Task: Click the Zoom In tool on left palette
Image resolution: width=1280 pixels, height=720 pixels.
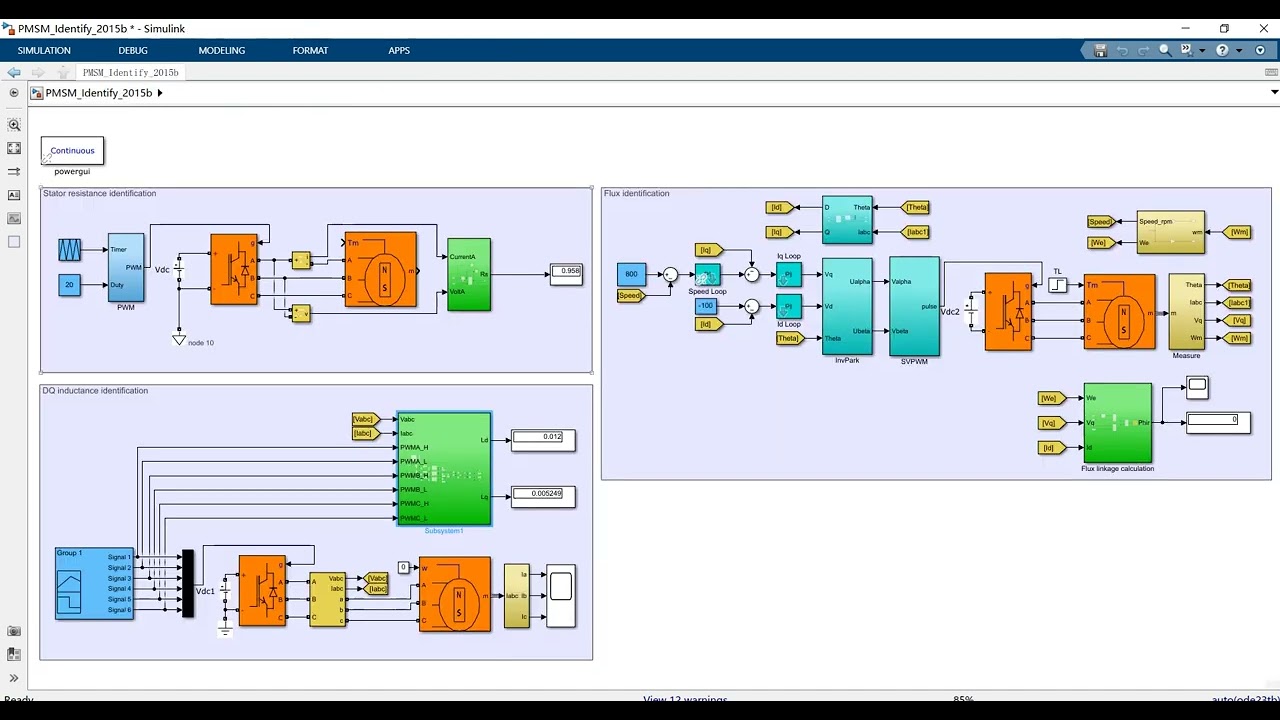Action: pos(14,125)
